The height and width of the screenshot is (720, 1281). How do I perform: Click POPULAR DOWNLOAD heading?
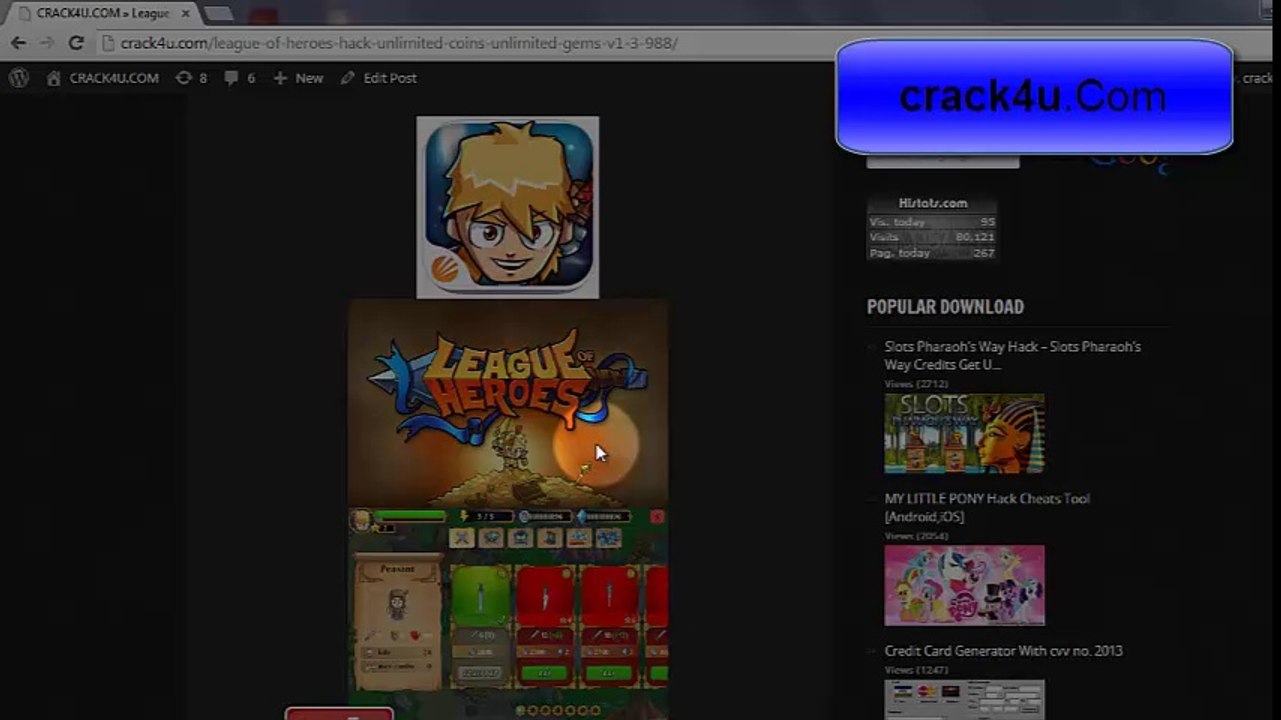click(945, 307)
